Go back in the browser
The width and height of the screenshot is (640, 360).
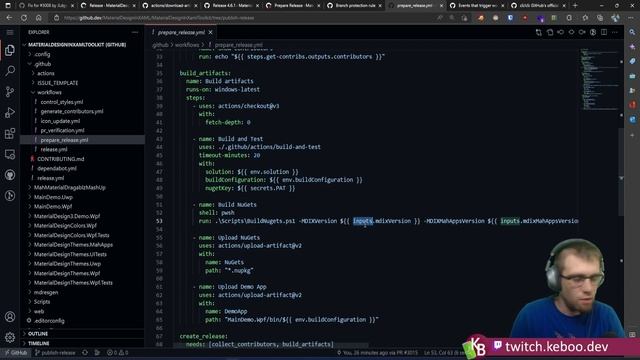[9, 18]
